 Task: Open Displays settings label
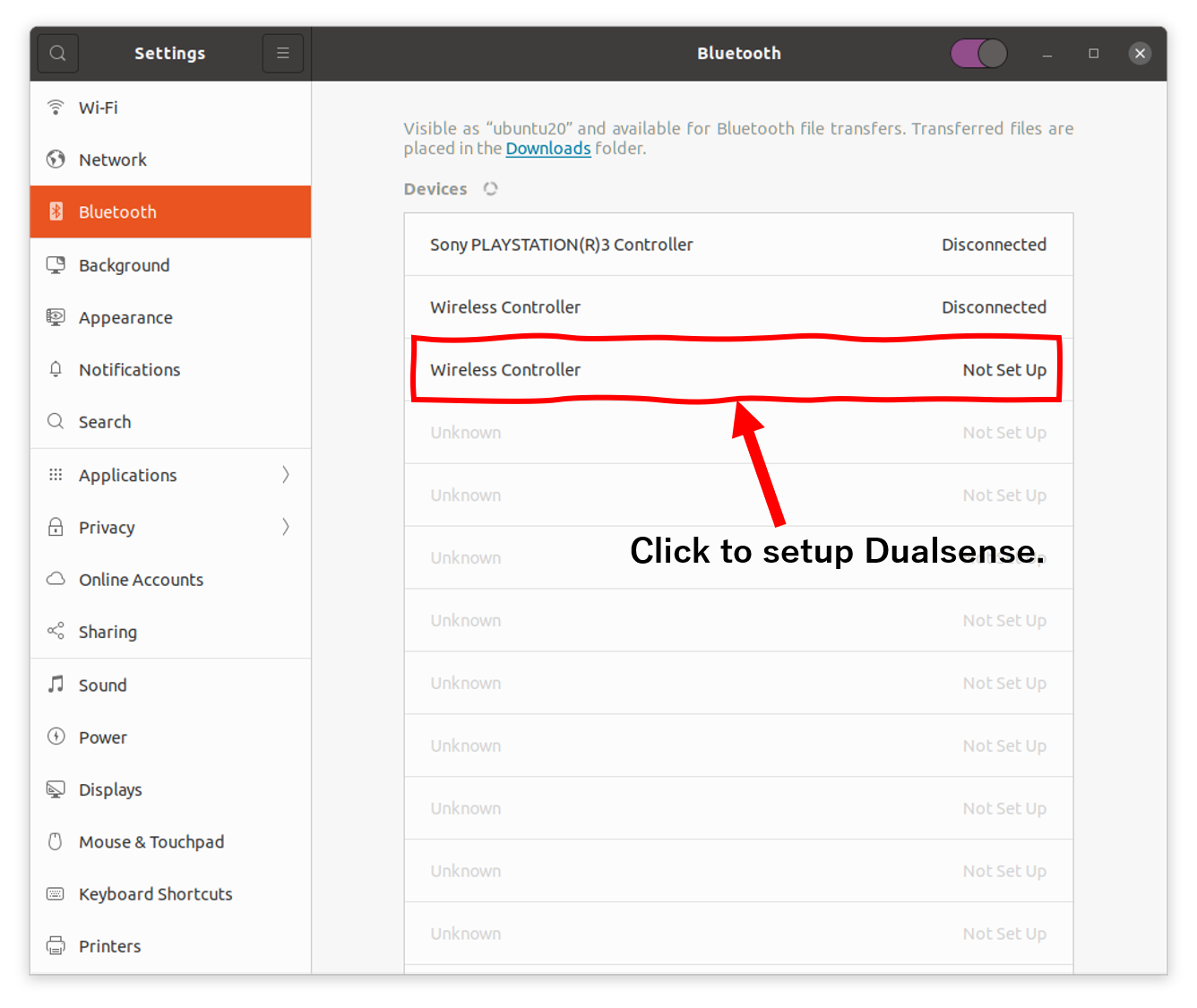pyautogui.click(x=110, y=789)
